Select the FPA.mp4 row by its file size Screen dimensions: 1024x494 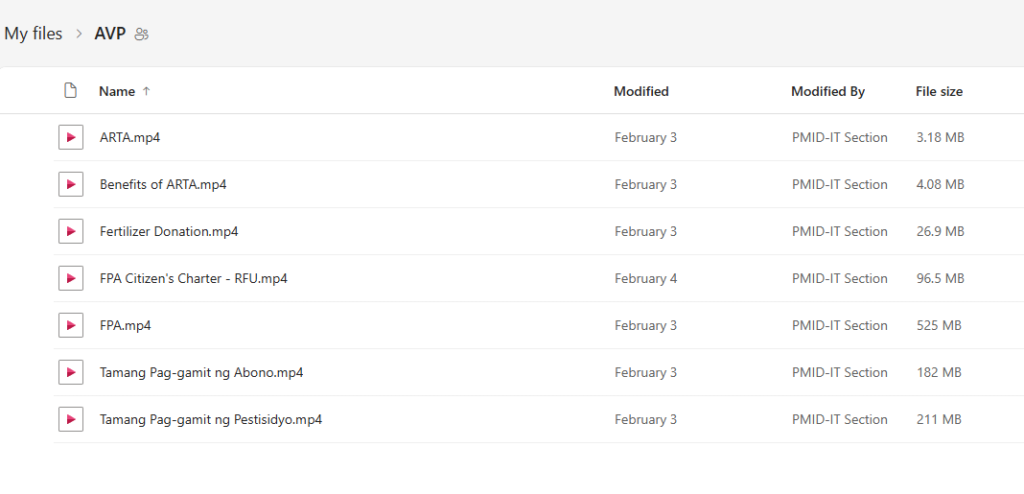(938, 326)
